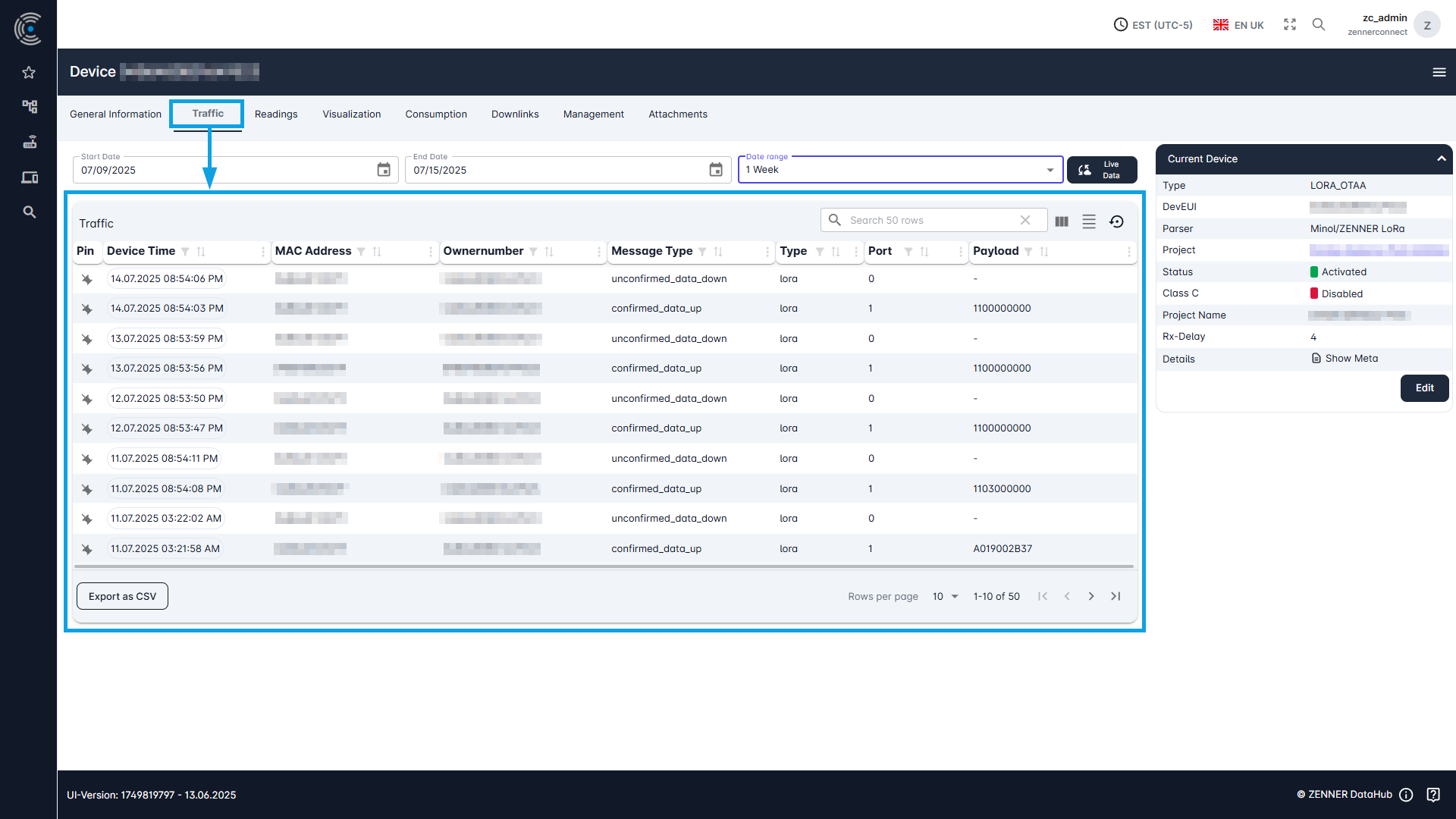Toggle the Live Data switch
Viewport: 1456px width, 819px height.
[x=1102, y=169]
